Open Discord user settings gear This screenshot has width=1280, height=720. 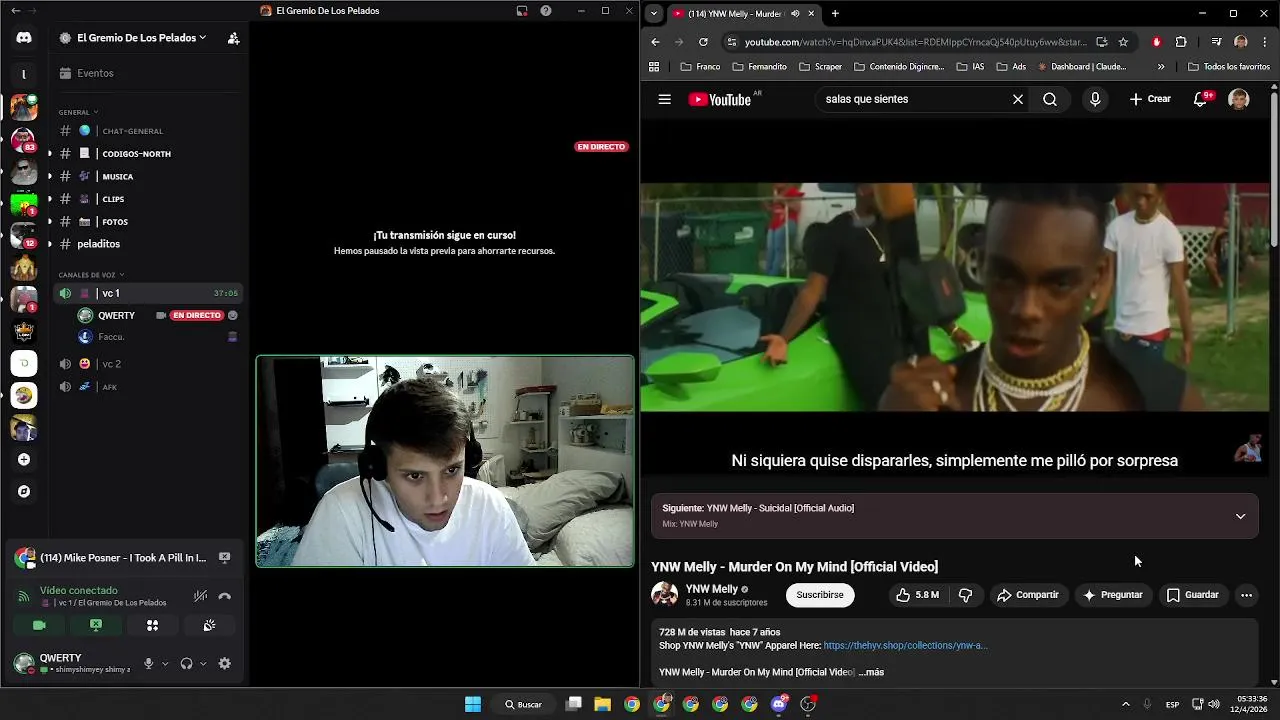[x=225, y=663]
